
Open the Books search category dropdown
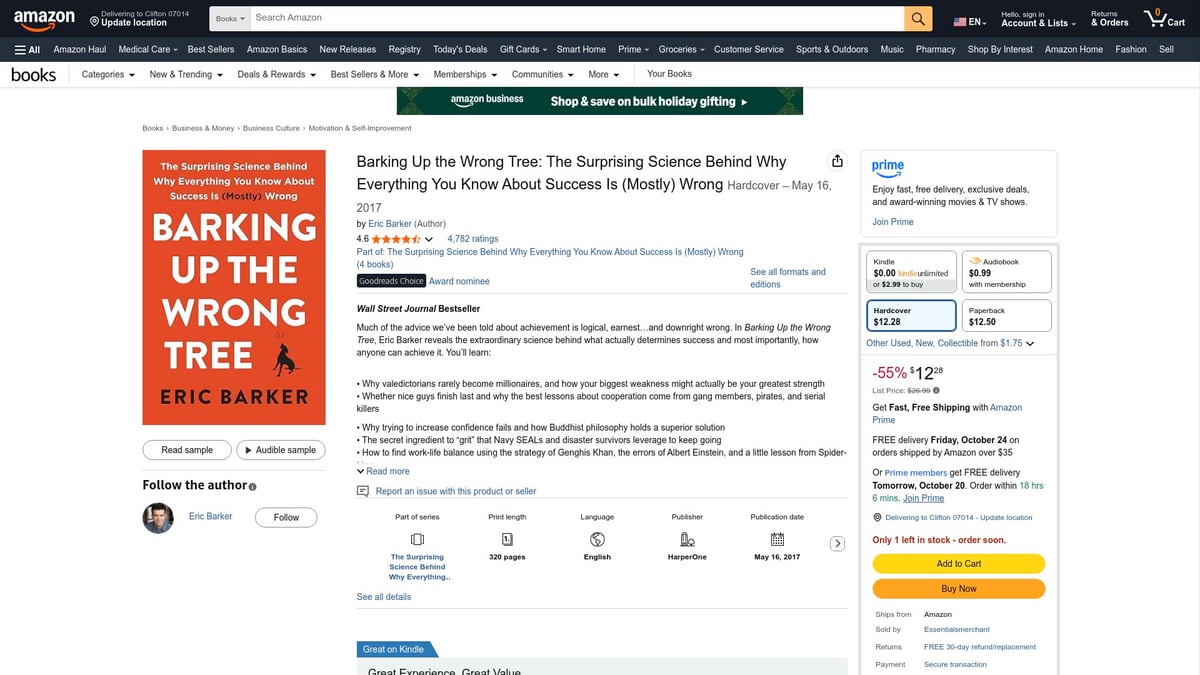230,18
